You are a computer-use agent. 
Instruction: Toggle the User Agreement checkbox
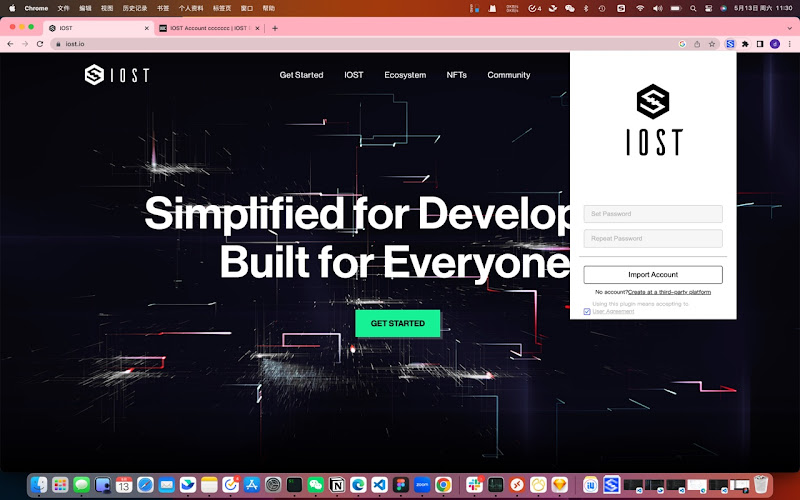tap(587, 311)
